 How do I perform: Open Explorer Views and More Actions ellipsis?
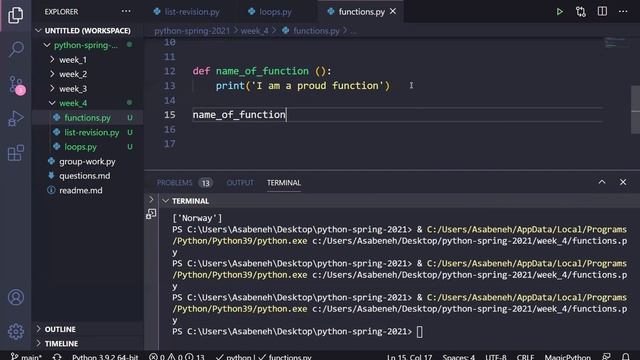[126, 11]
